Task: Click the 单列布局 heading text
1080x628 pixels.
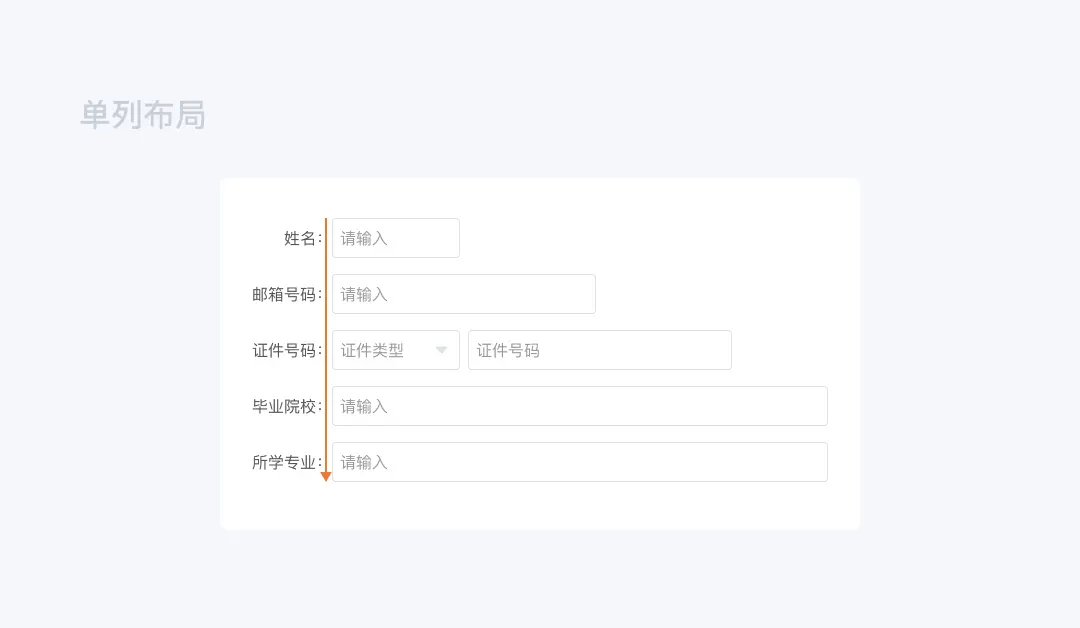Action: (143, 115)
